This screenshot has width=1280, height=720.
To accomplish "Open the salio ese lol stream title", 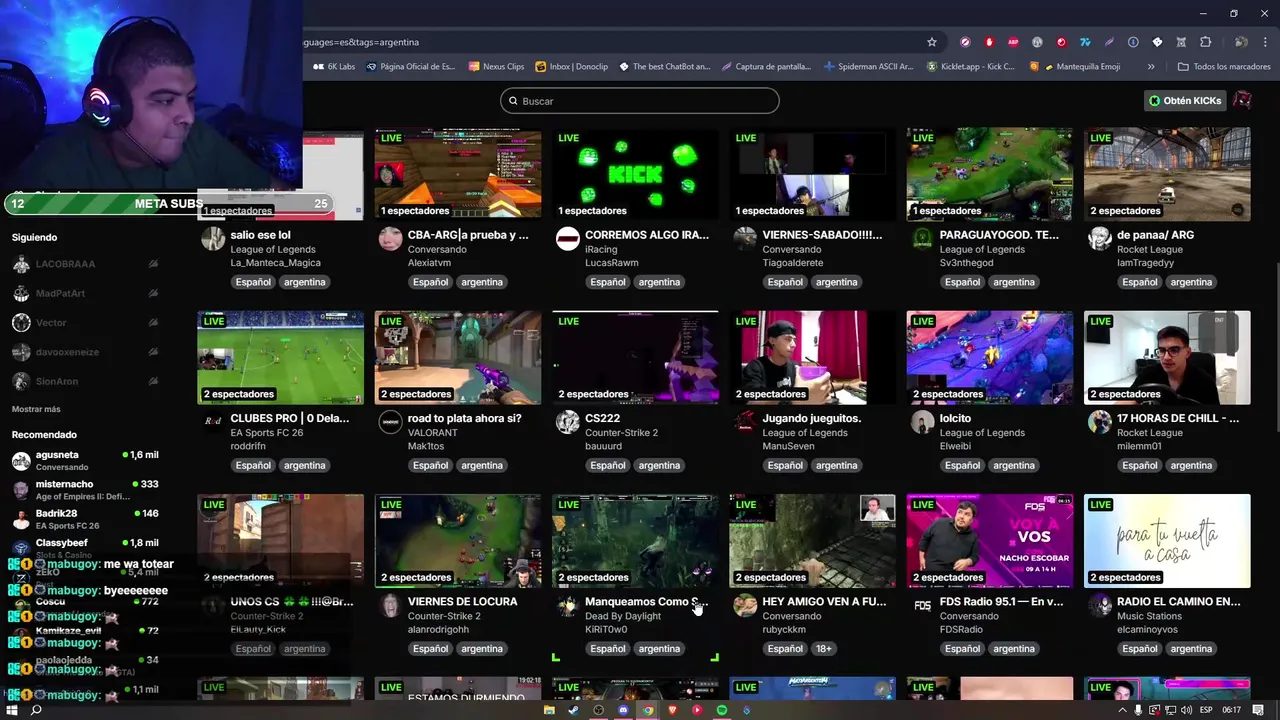I will pos(260,235).
